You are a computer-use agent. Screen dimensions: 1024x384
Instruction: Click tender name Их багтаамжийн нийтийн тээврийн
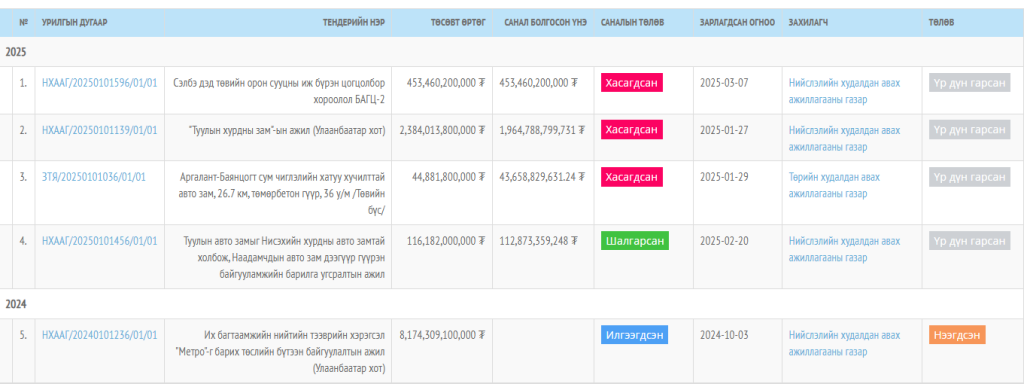281,351
